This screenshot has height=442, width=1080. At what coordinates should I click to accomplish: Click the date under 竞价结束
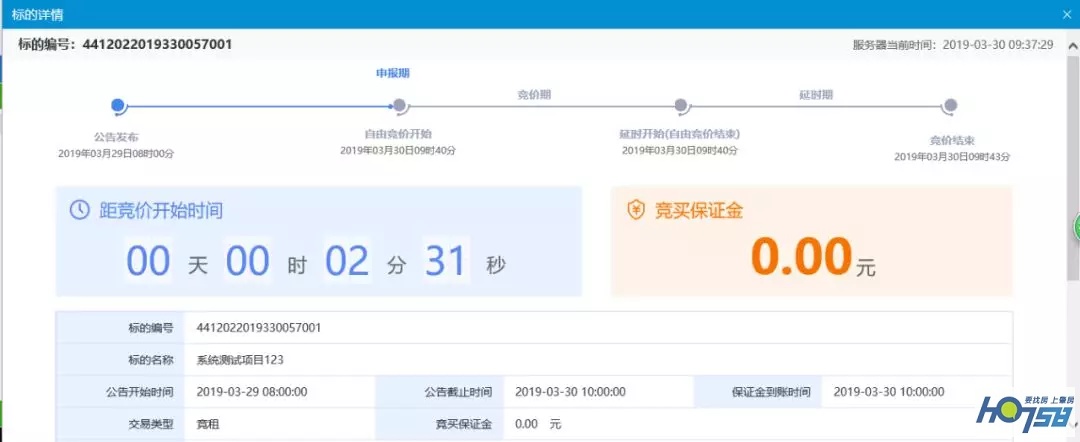[x=952, y=157]
